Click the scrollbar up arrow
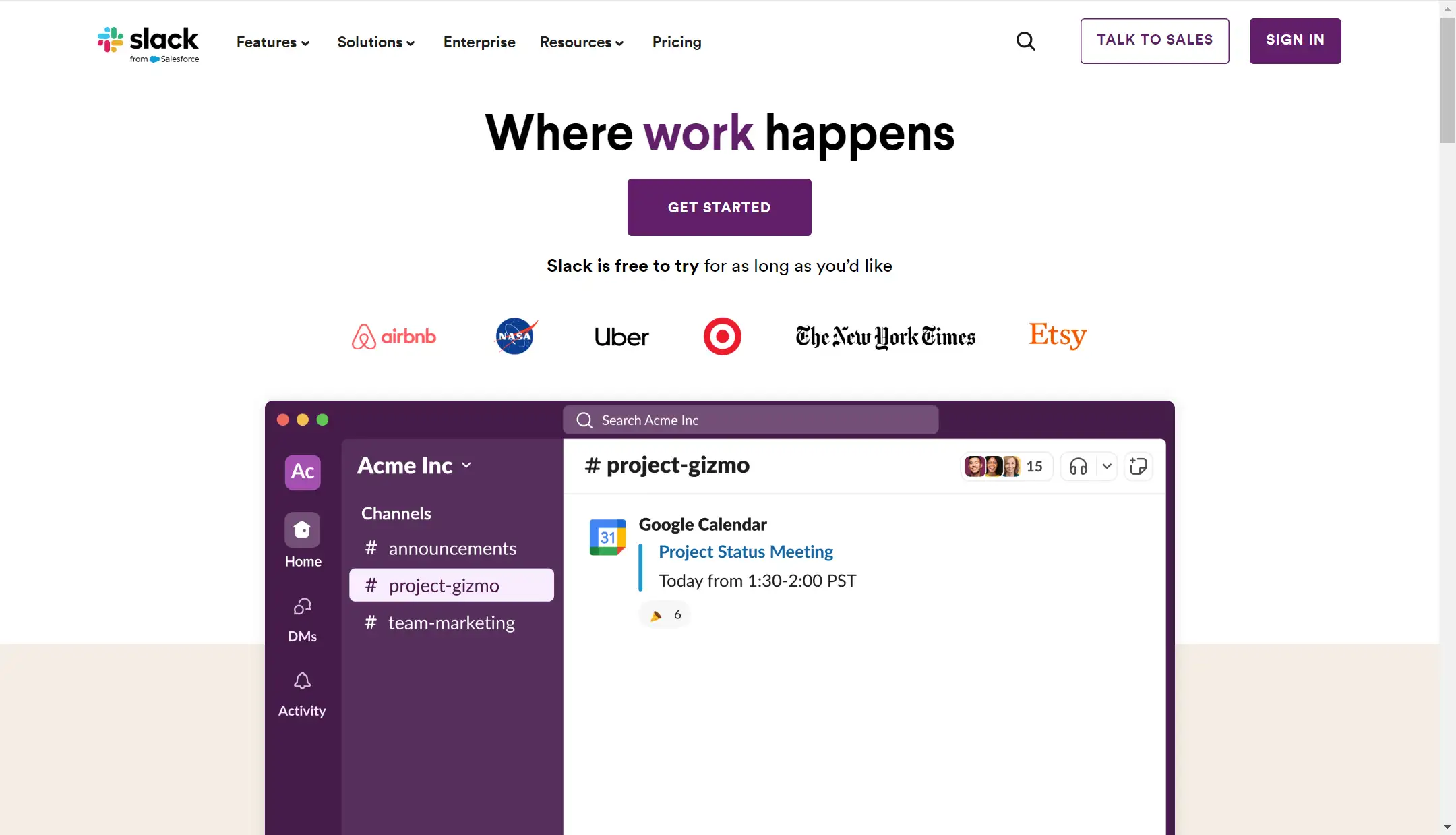The height and width of the screenshot is (835, 1456). click(1447, 9)
